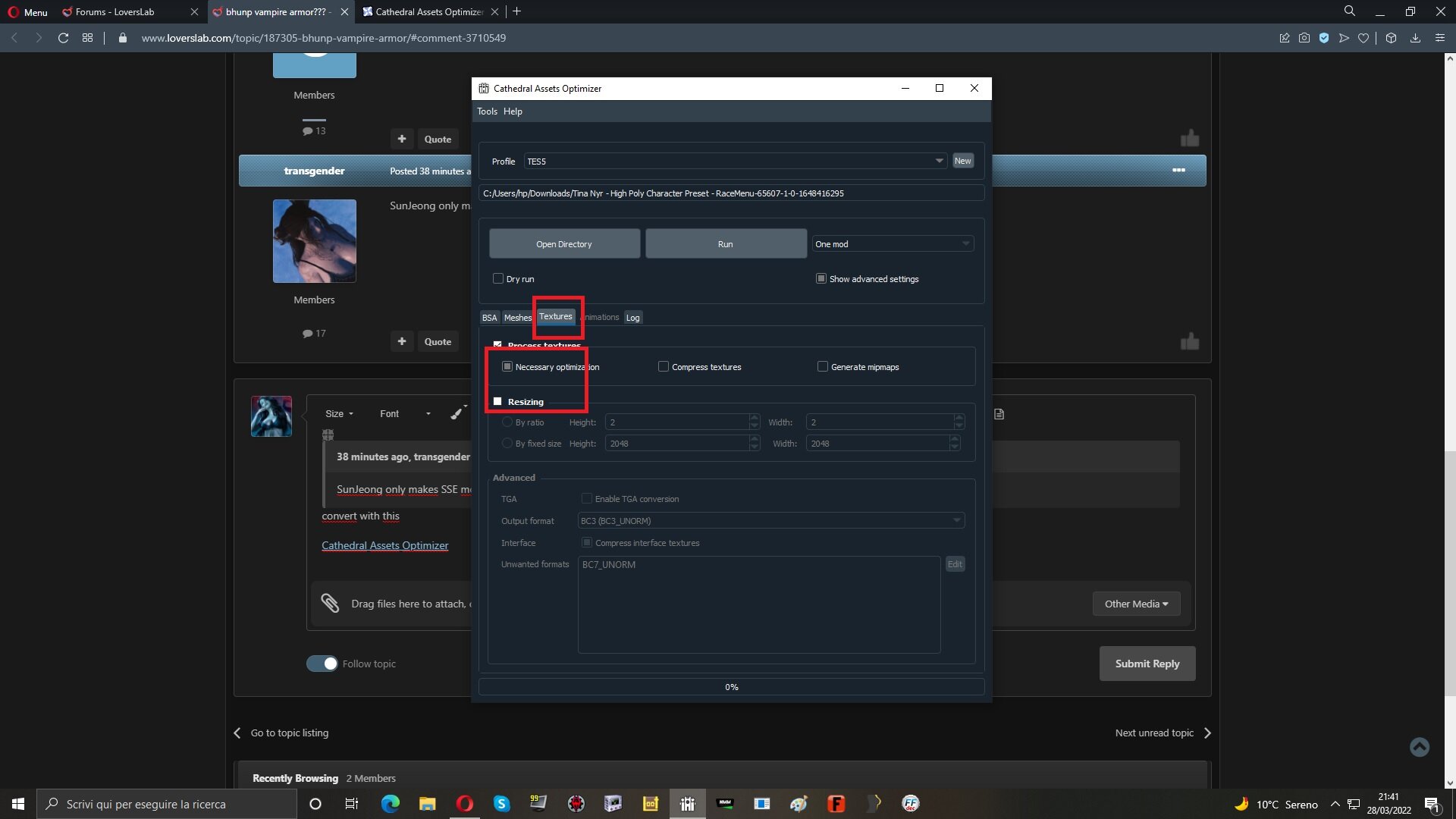Screen dimensions: 1456x819
Task: Open the Other Media dropdown
Action: click(x=1136, y=604)
